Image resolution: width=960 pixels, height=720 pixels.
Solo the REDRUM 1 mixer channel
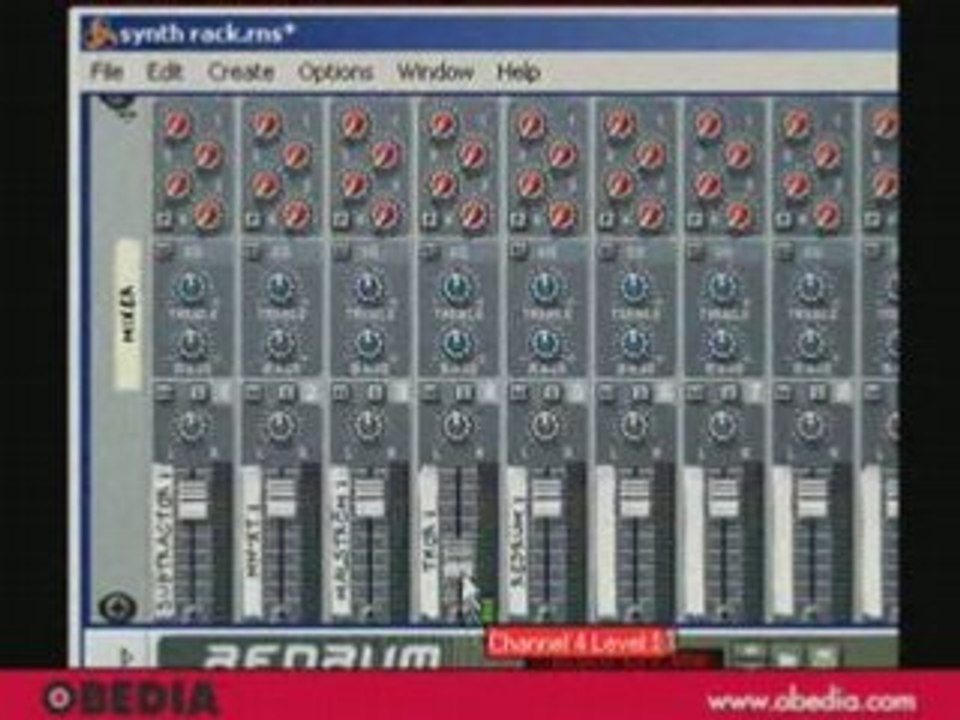[550, 392]
